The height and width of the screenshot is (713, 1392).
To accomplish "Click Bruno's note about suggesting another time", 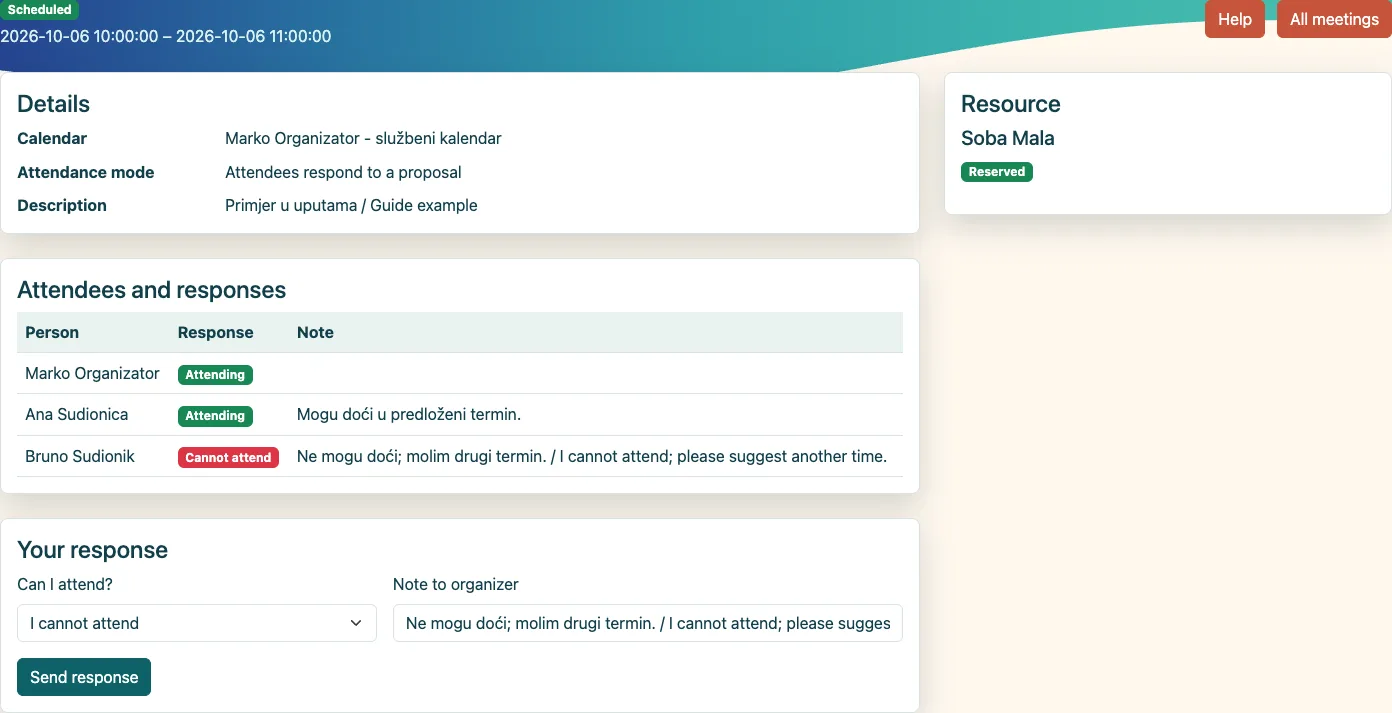I will click(x=592, y=457).
